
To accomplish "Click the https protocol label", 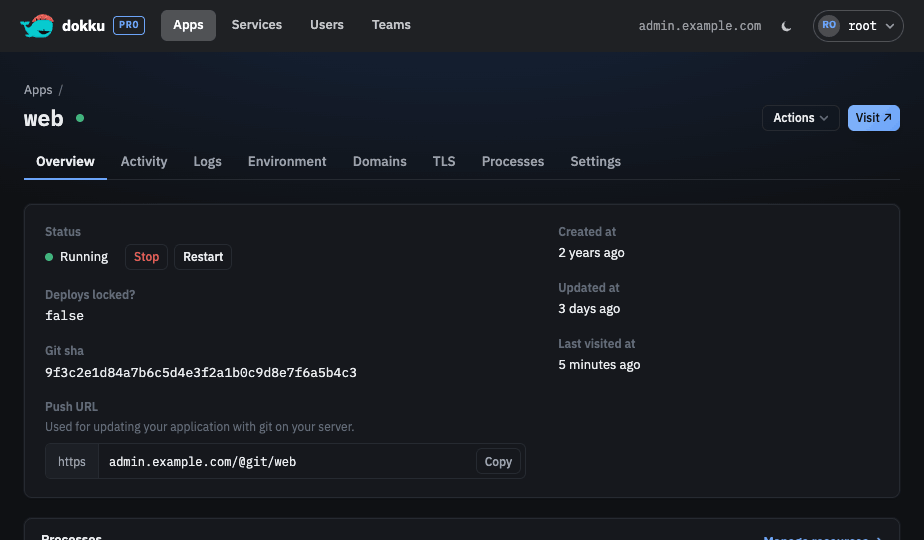I will pyautogui.click(x=72, y=462).
